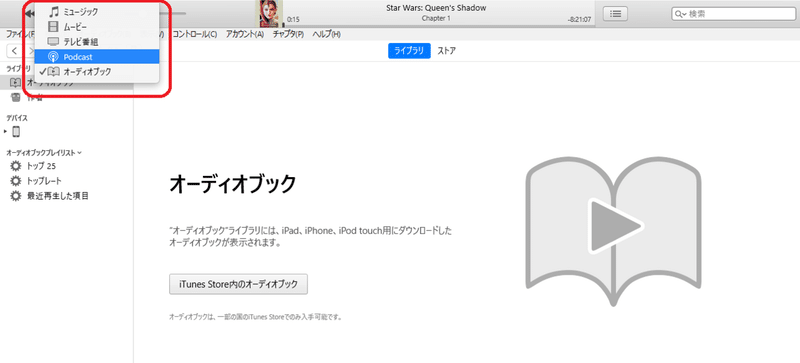This screenshot has height=363, width=800.
Task: Open the アカウント(A) menu
Action: click(245, 34)
